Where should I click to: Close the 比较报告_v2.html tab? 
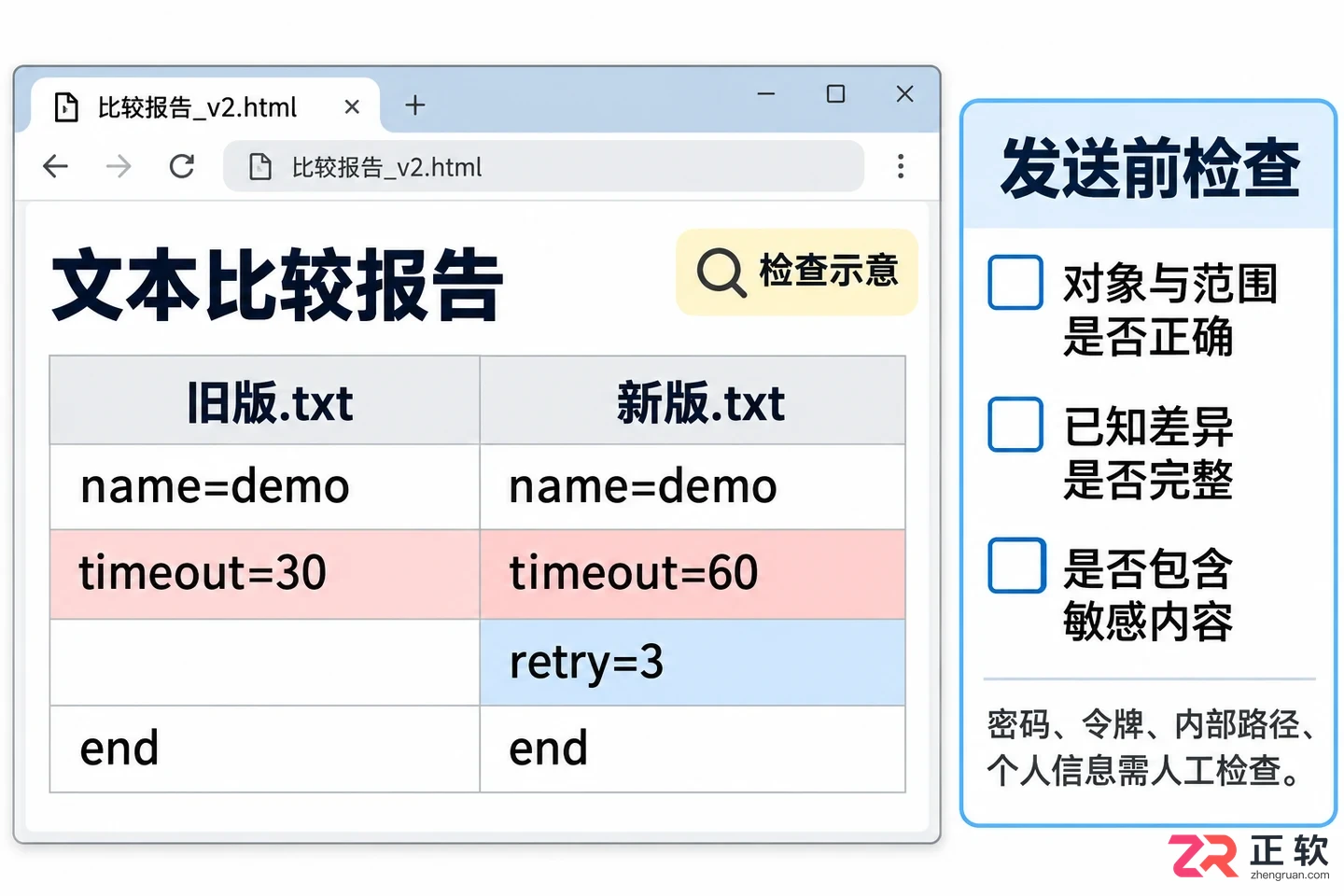click(352, 107)
